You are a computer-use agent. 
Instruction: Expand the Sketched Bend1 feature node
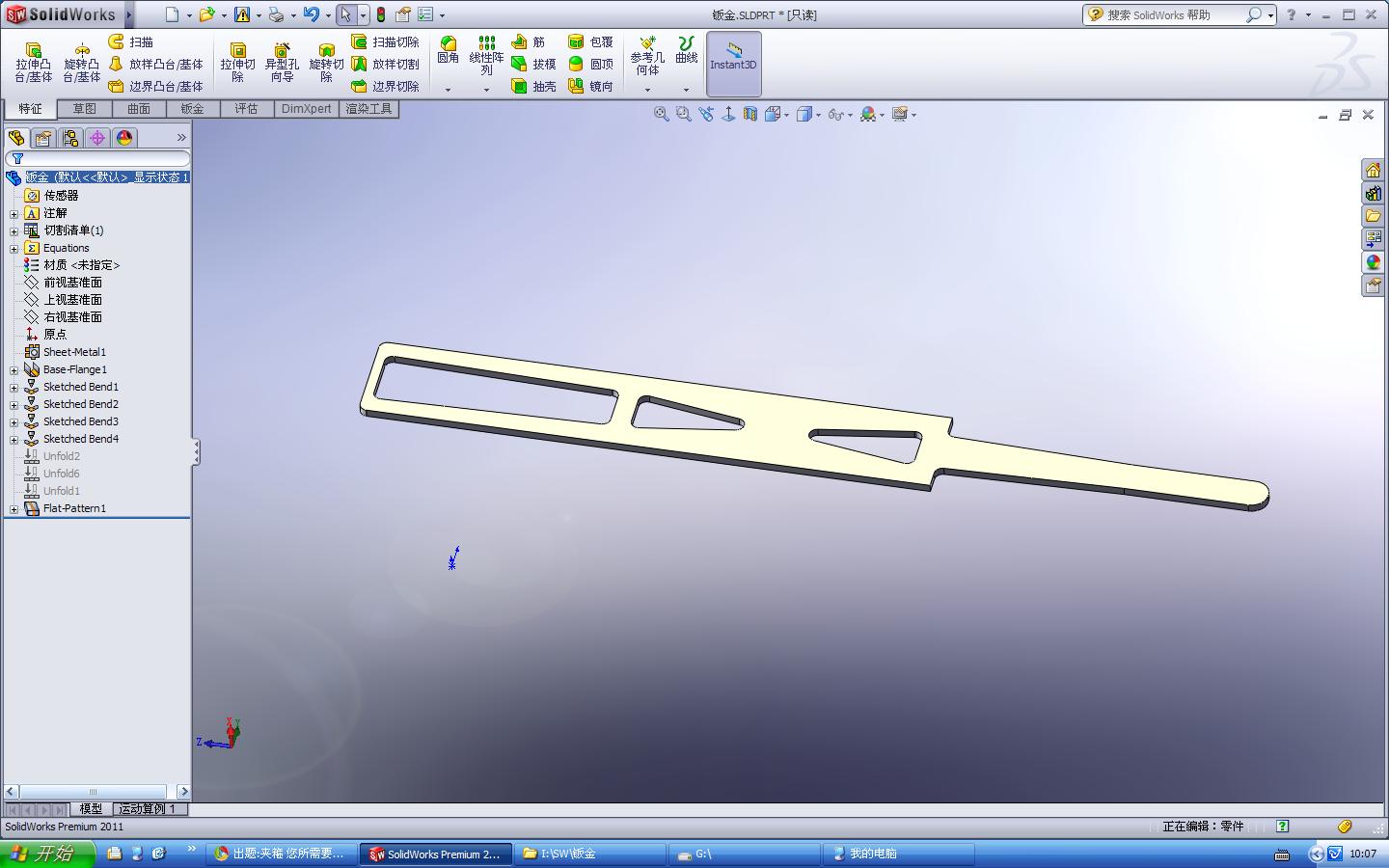(14, 387)
